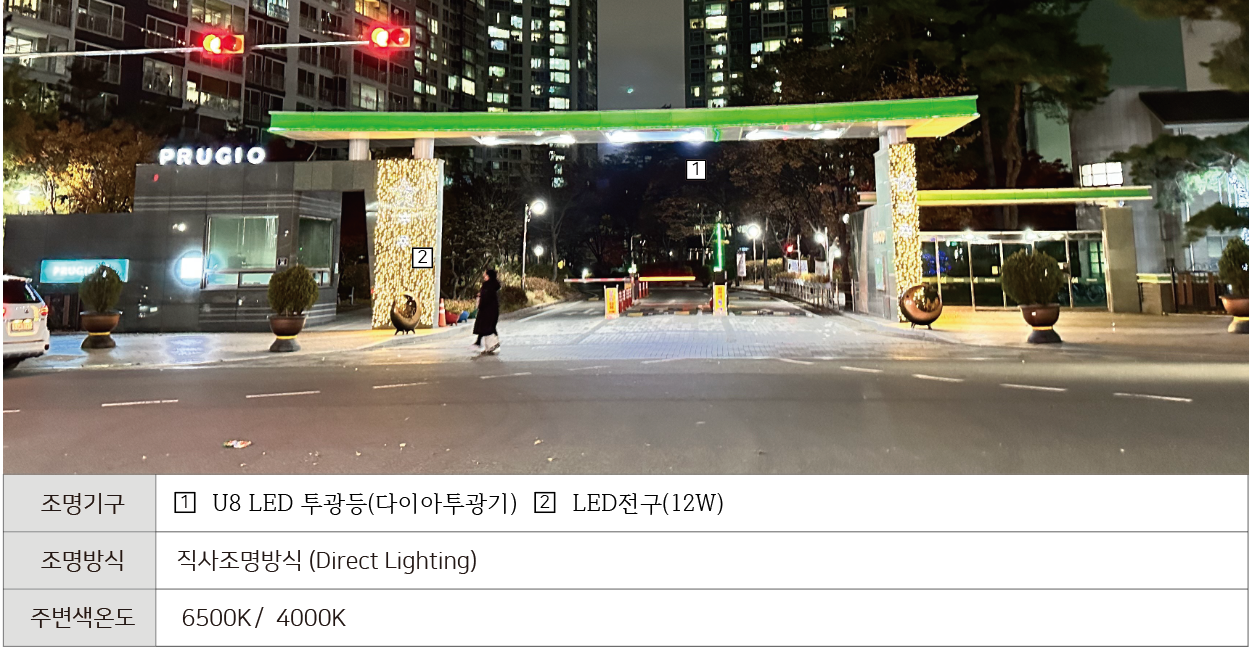The image size is (1252, 650).
Task: Click the blue PRUGIO wall sign
Action: [84, 270]
